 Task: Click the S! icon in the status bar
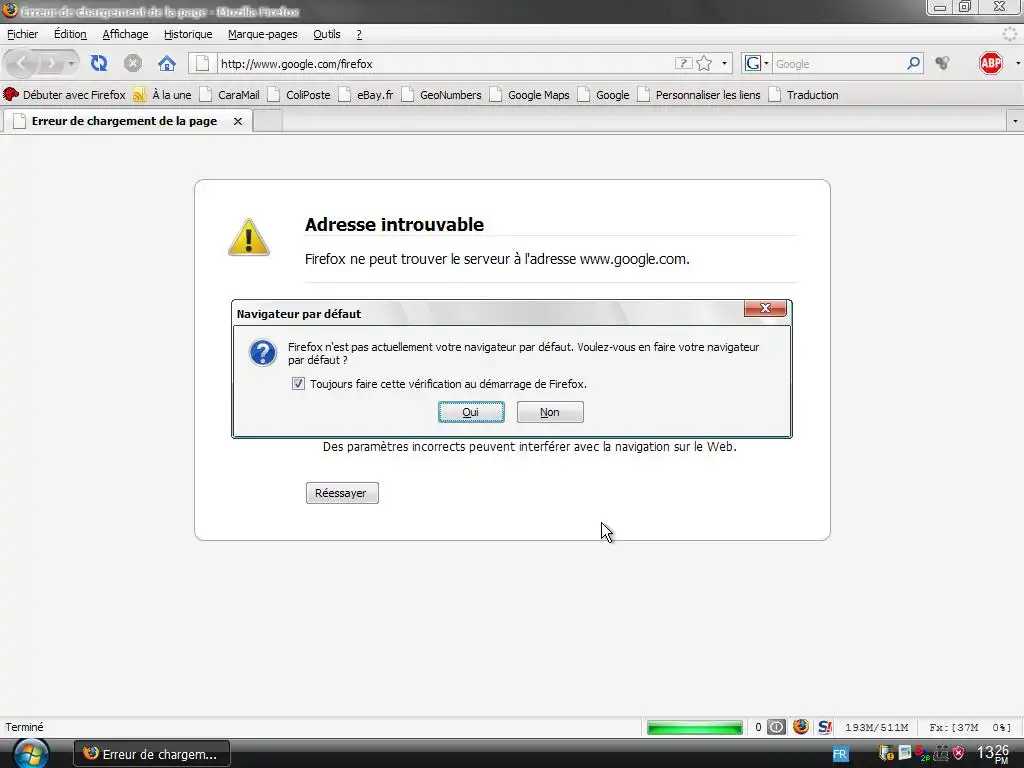(x=824, y=727)
